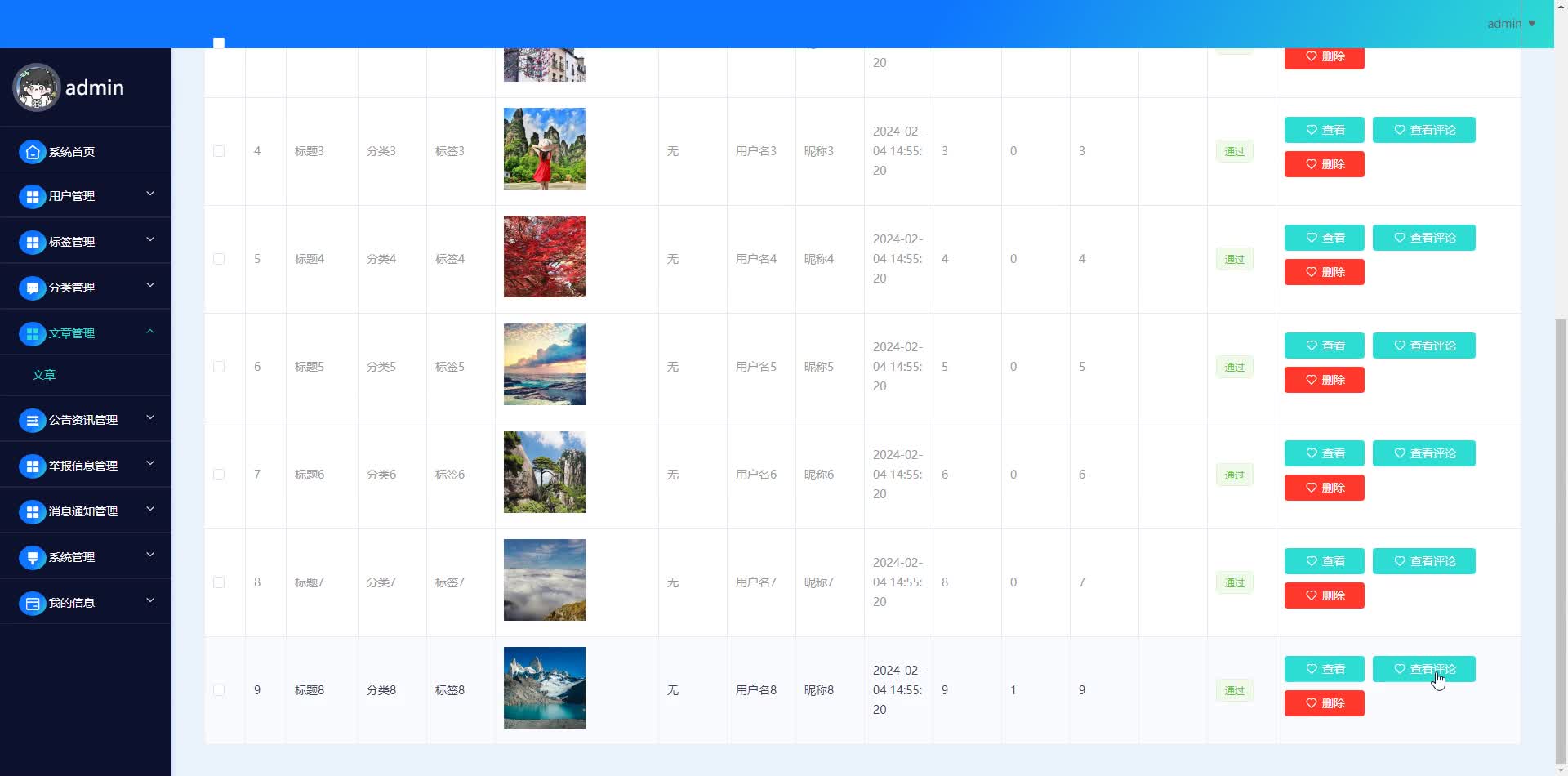Image resolution: width=1568 pixels, height=776 pixels.
Task: Click the 通过 status tag for 标题8
Action: click(1235, 690)
